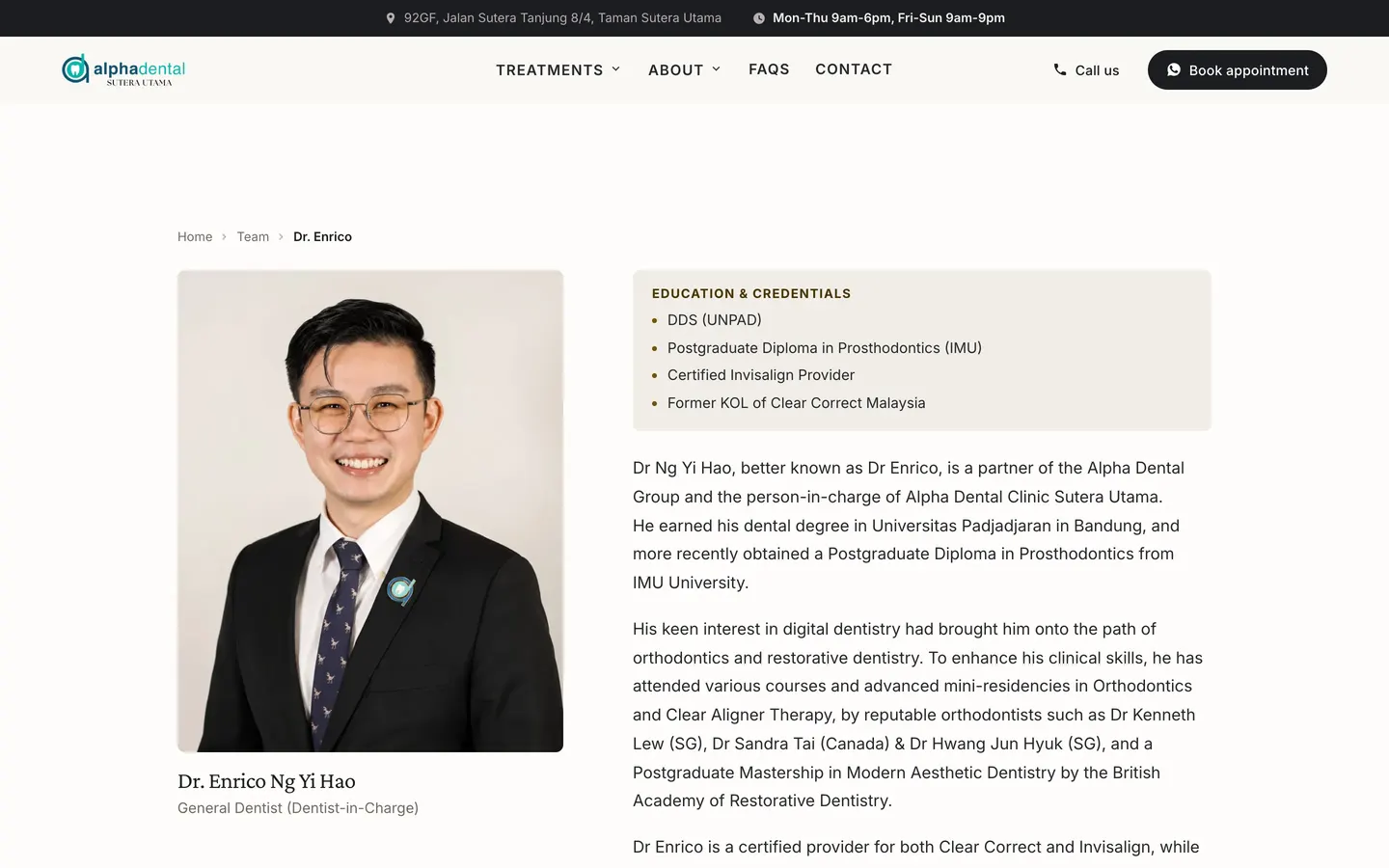1389x868 pixels.
Task: Click the Dr. Enrico breadcrumb item
Action: 322,236
